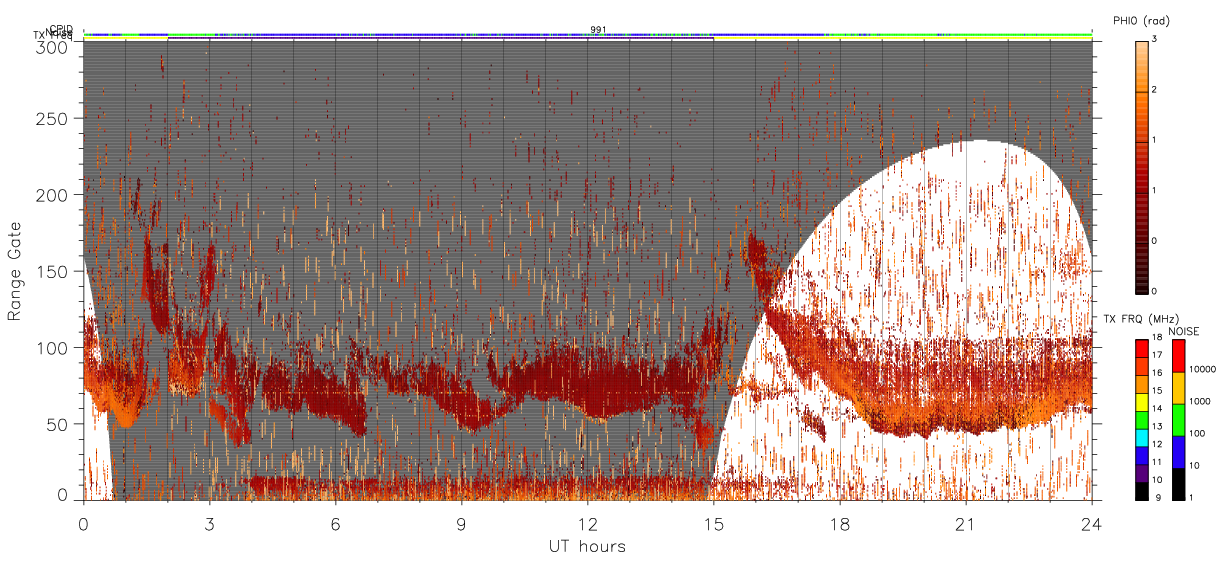Click the '12' label on the TX FRQ scale
Screen dimensions: 1228x567
1158,444
